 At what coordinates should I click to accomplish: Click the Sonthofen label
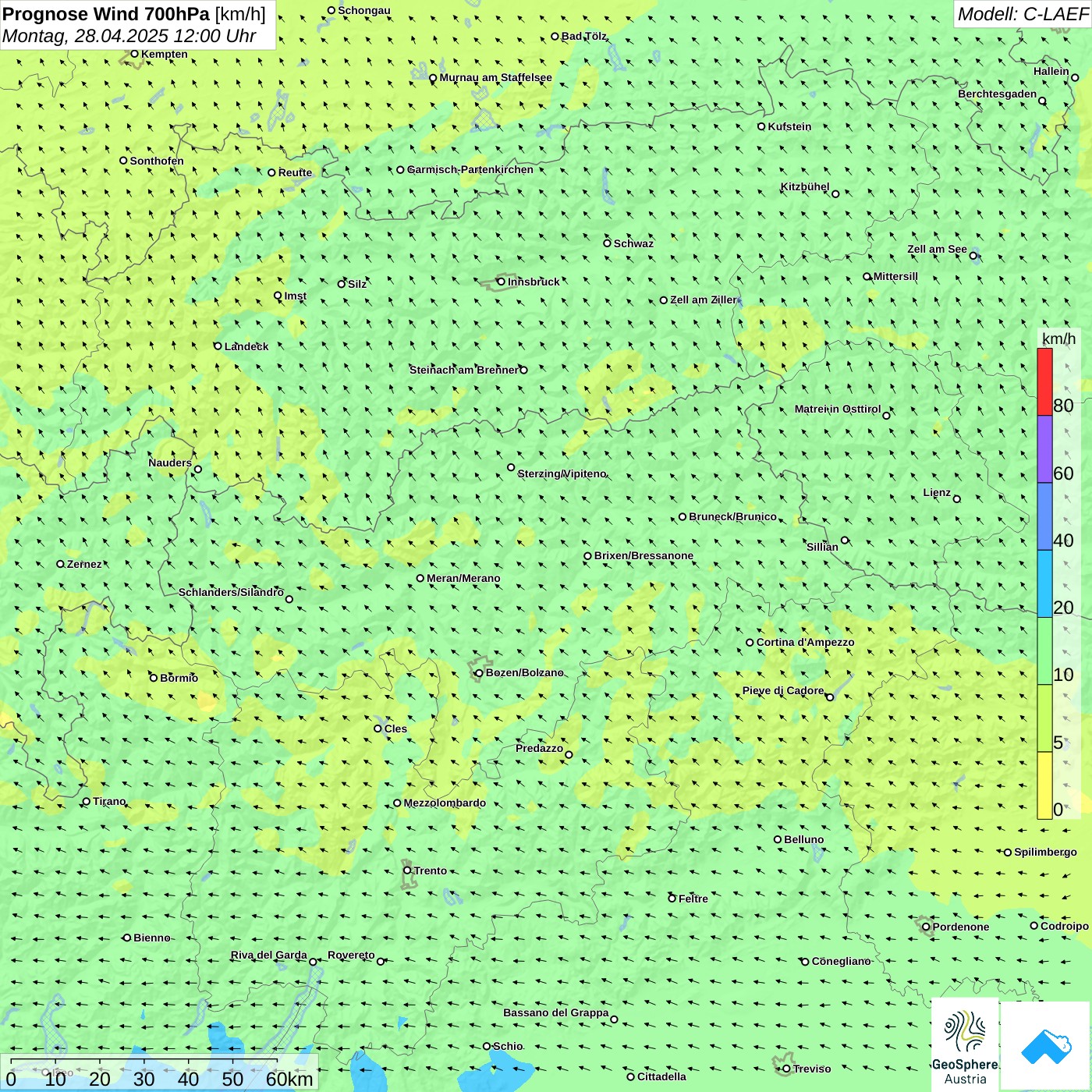point(157,161)
